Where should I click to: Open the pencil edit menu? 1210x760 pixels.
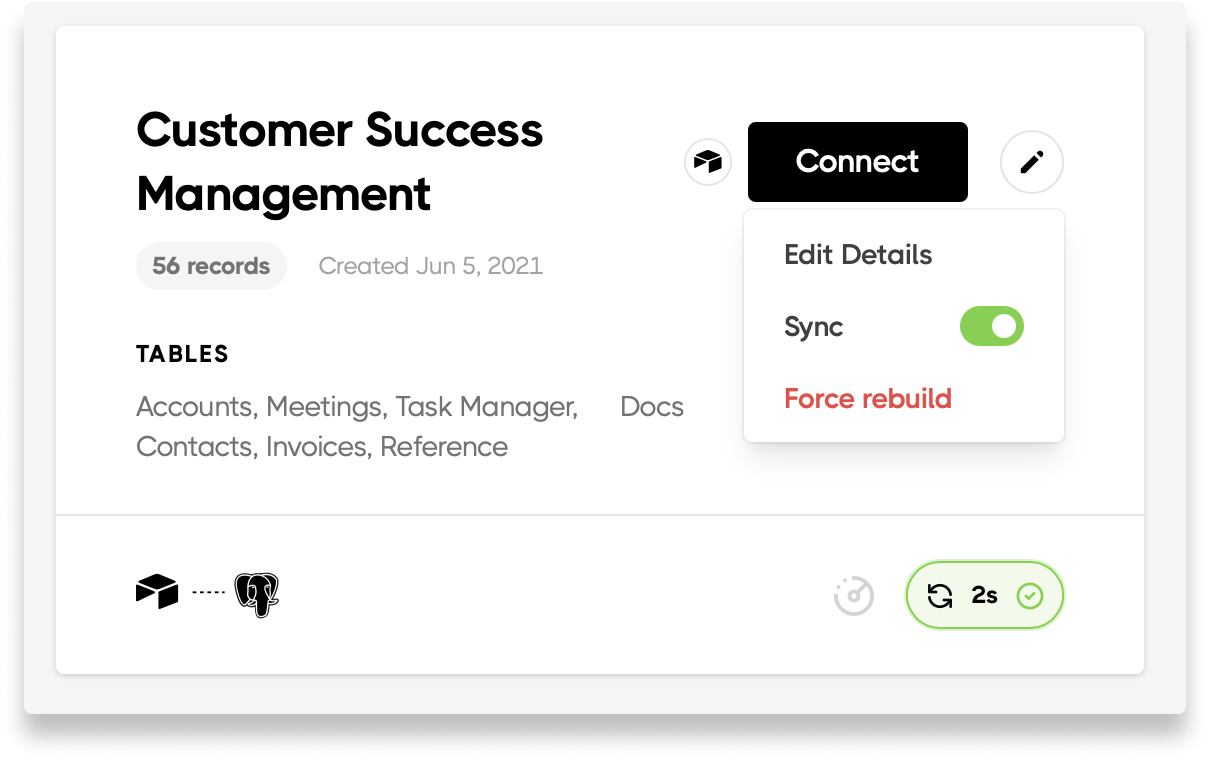(1032, 162)
